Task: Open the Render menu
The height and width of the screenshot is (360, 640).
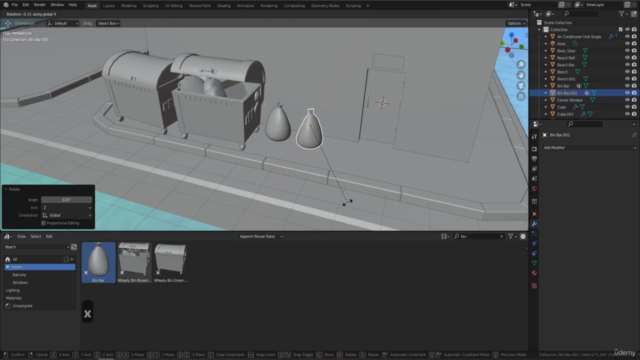Action: pyautogui.click(x=40, y=5)
